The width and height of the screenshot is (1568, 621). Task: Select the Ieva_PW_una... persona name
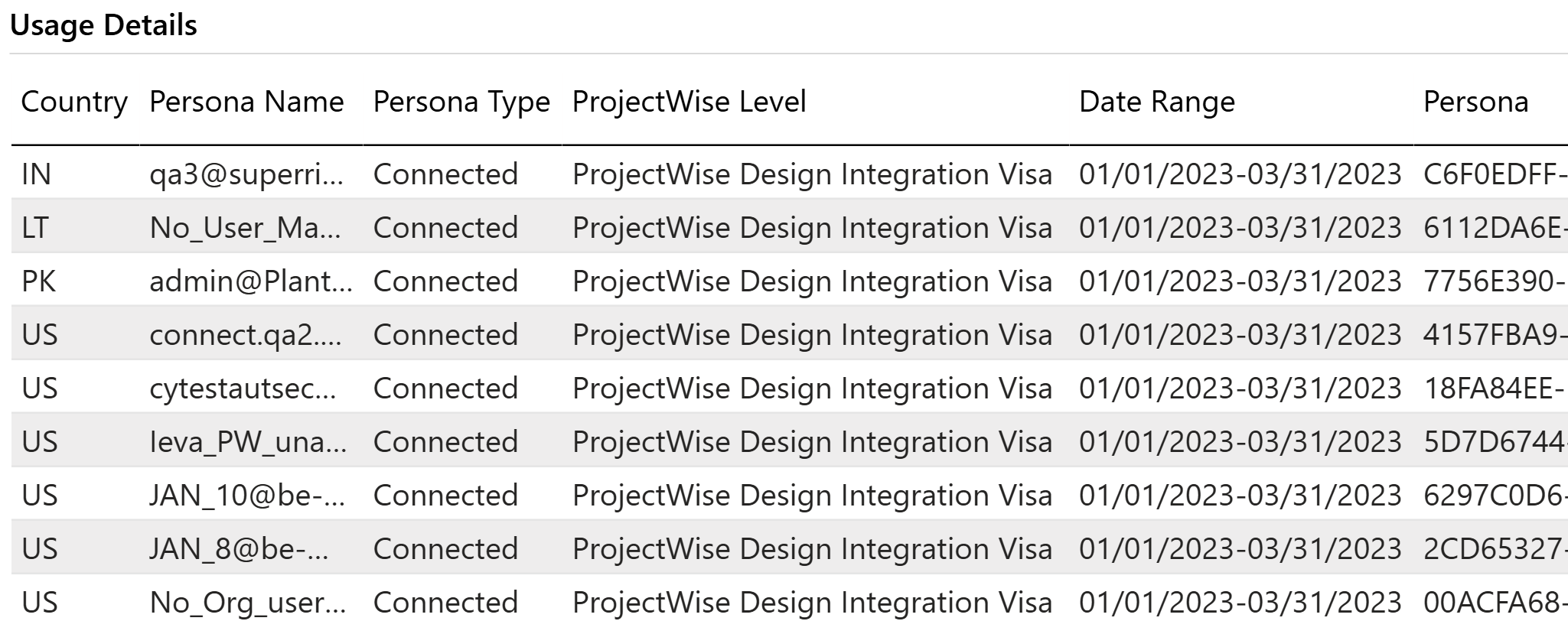[248, 442]
